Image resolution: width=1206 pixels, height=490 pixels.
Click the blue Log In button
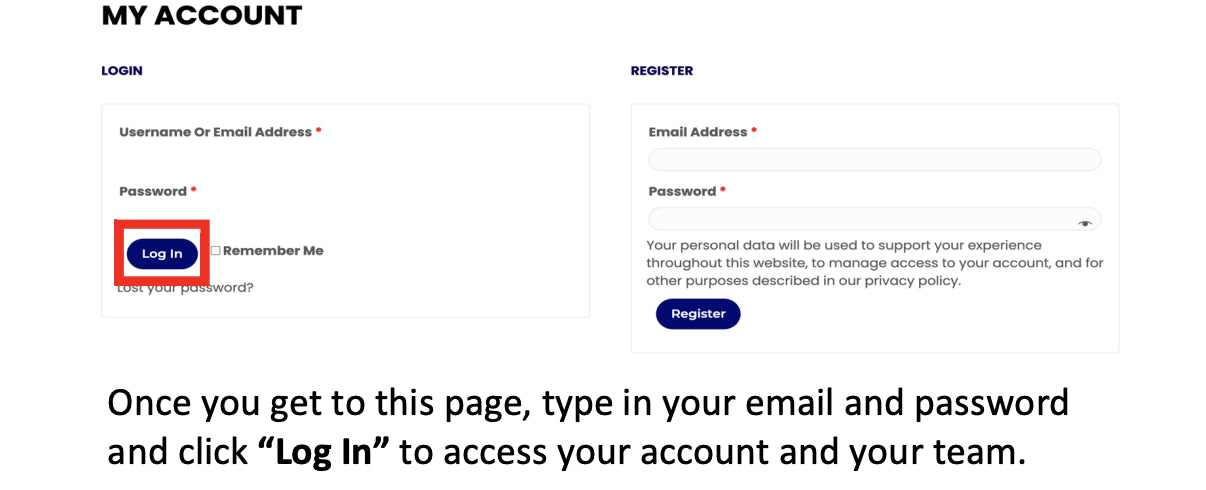[x=162, y=254]
